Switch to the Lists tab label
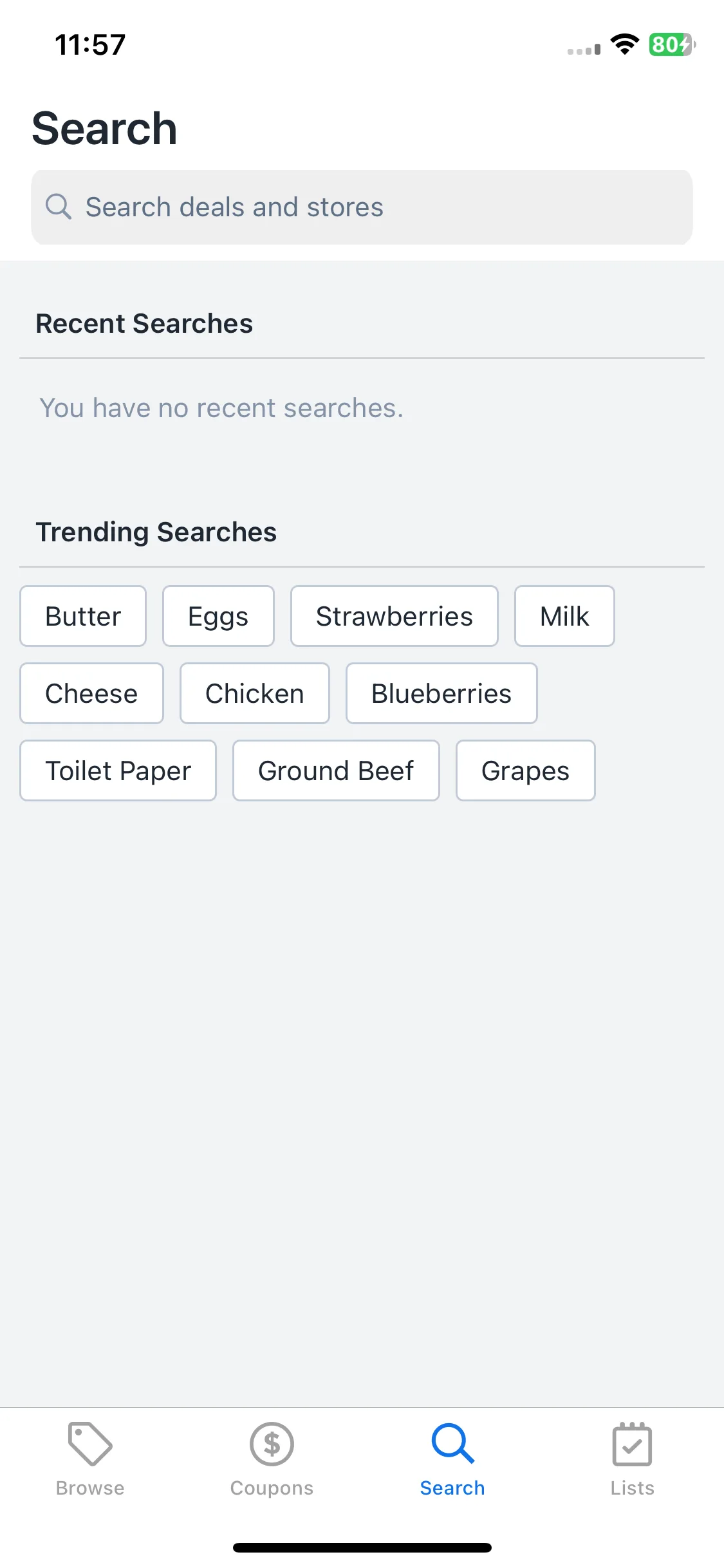724x1568 pixels. click(x=632, y=1488)
